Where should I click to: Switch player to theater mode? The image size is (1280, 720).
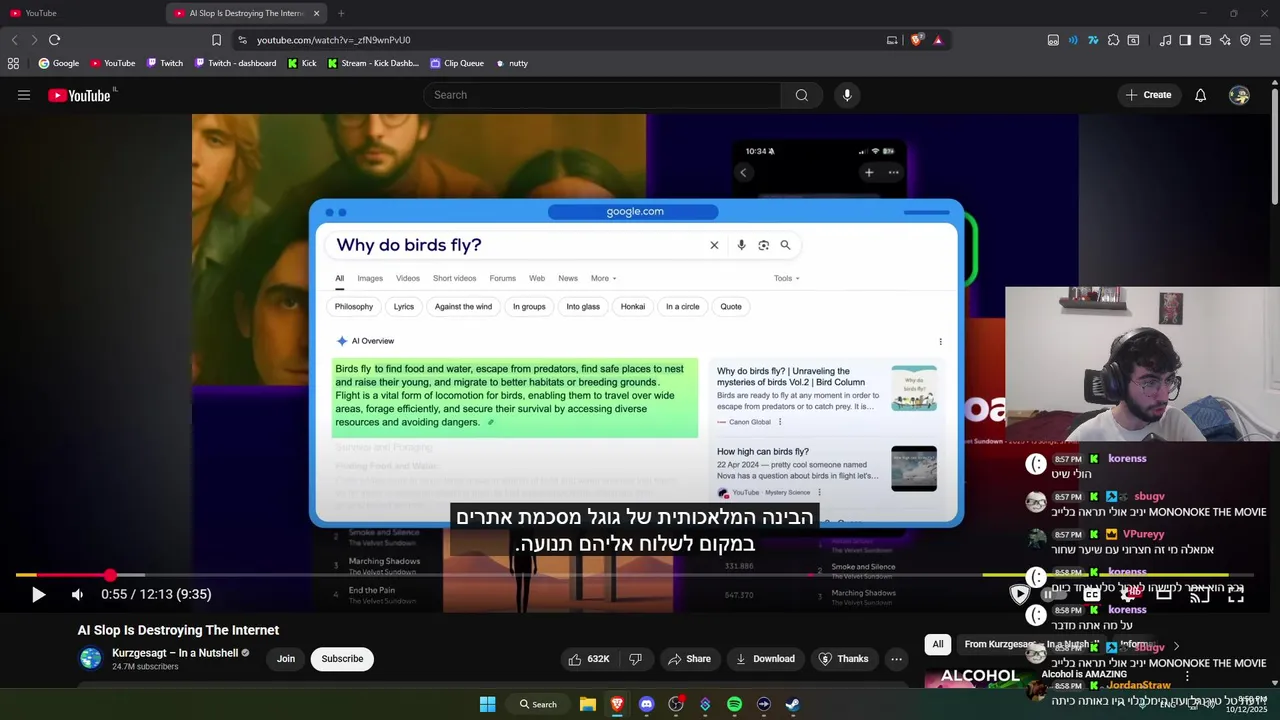pos(1164,594)
